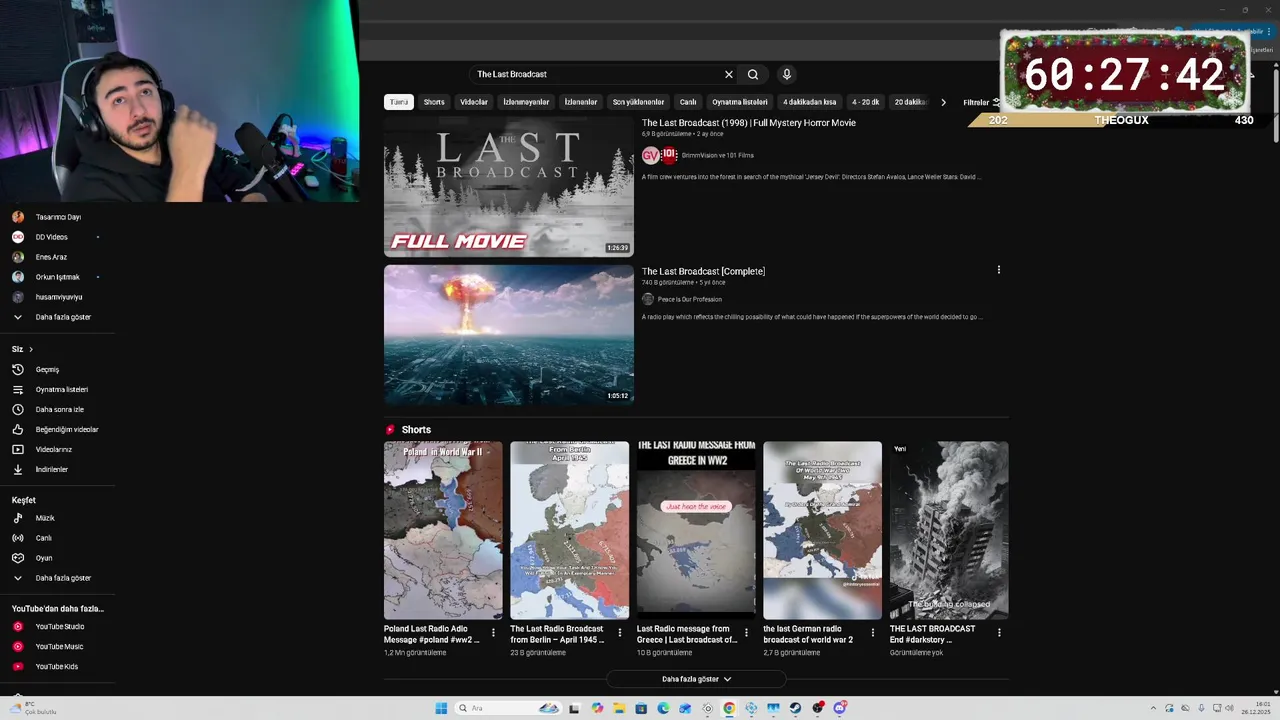Open Google Chrome taskbar icon

tap(729, 708)
